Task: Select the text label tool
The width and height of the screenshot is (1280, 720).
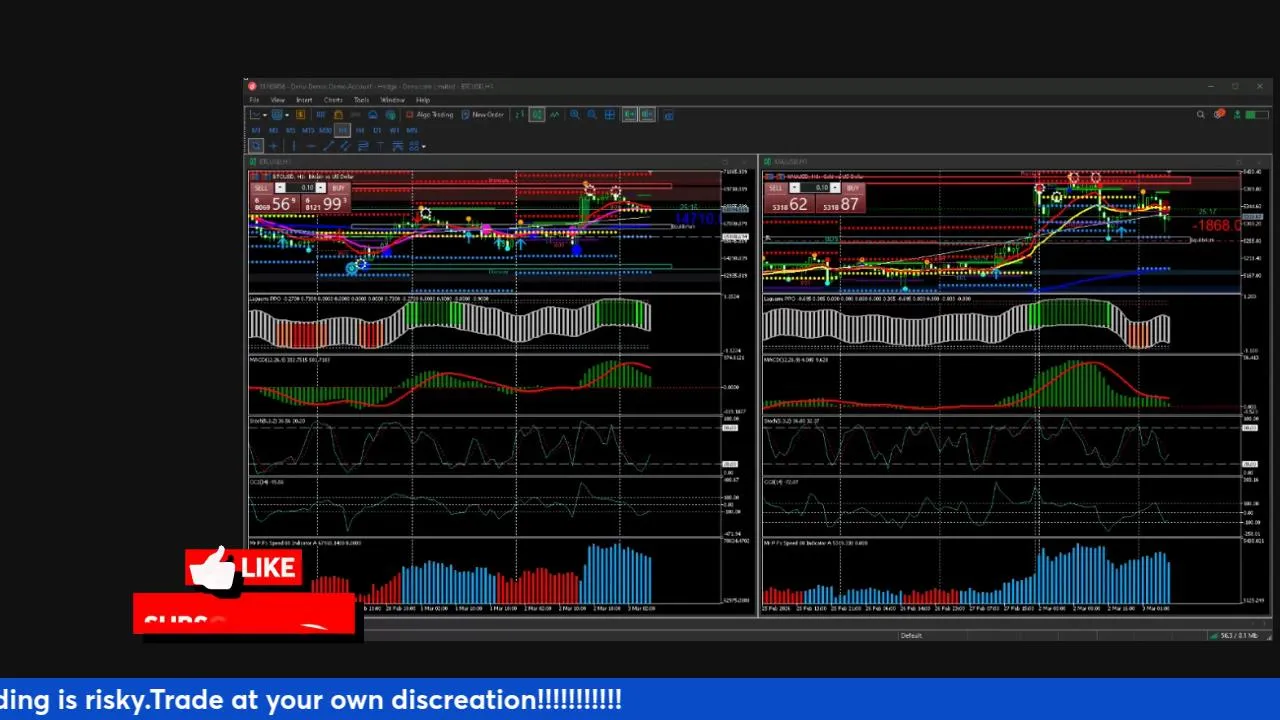Action: pos(380,146)
